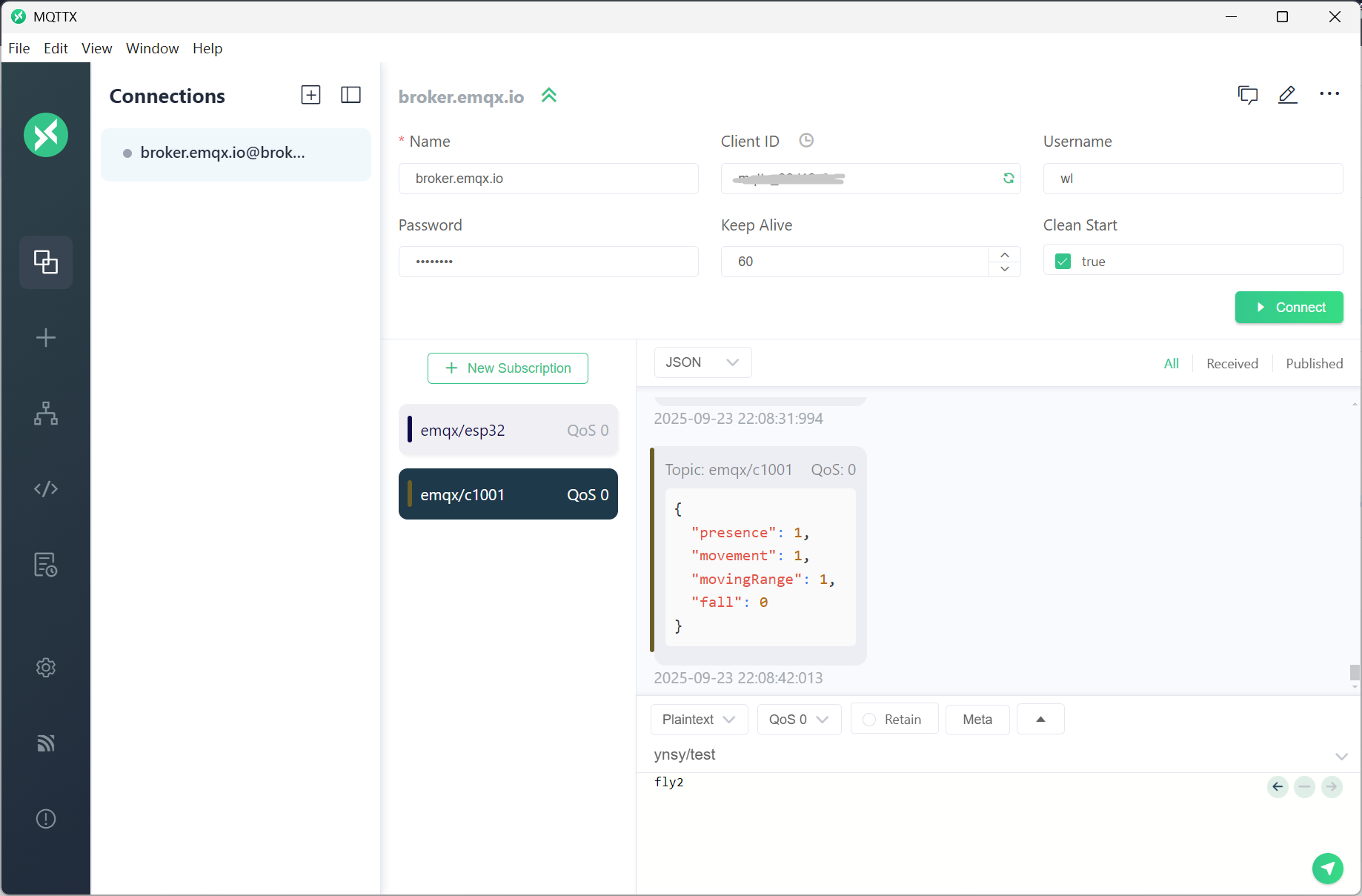Switch to the Received messages tab
Image resolution: width=1362 pixels, height=896 pixels.
click(1232, 364)
